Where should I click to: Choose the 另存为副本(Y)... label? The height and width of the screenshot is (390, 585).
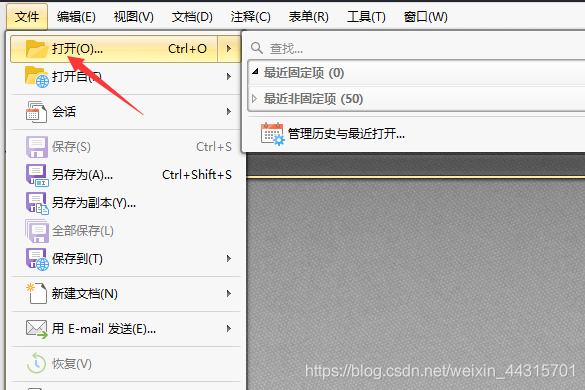click(94, 203)
